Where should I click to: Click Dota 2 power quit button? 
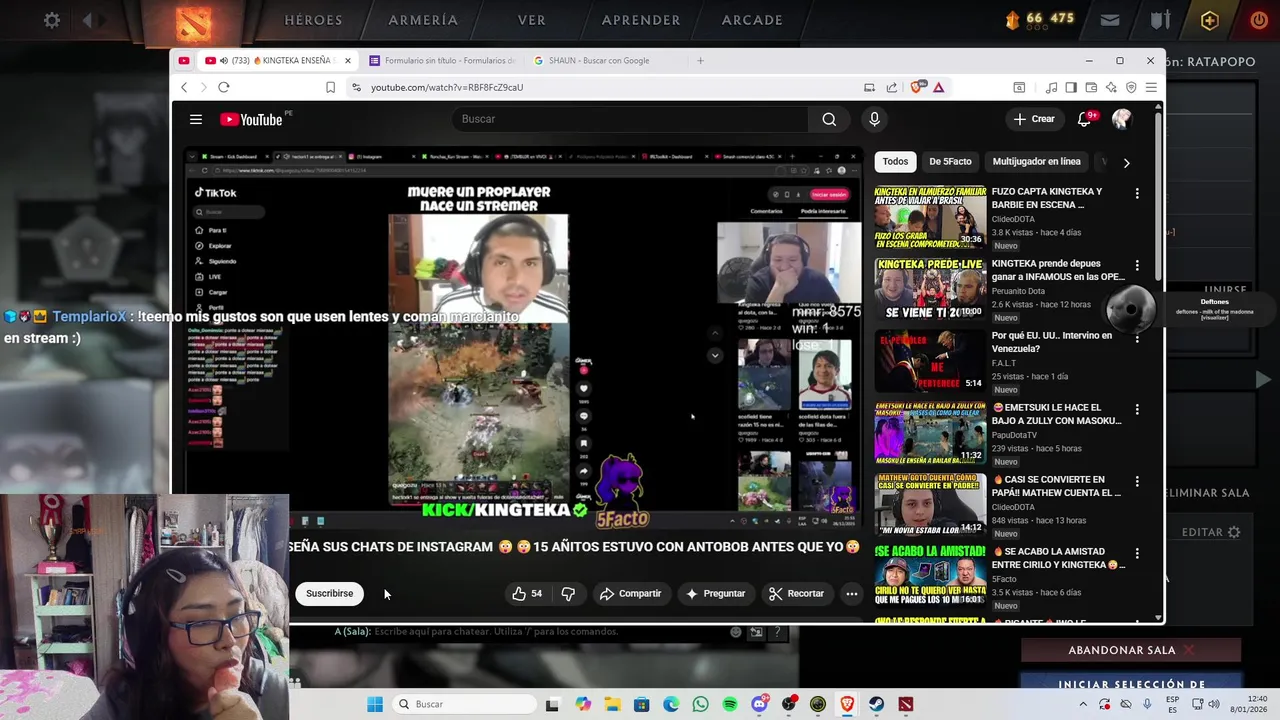(x=1259, y=20)
